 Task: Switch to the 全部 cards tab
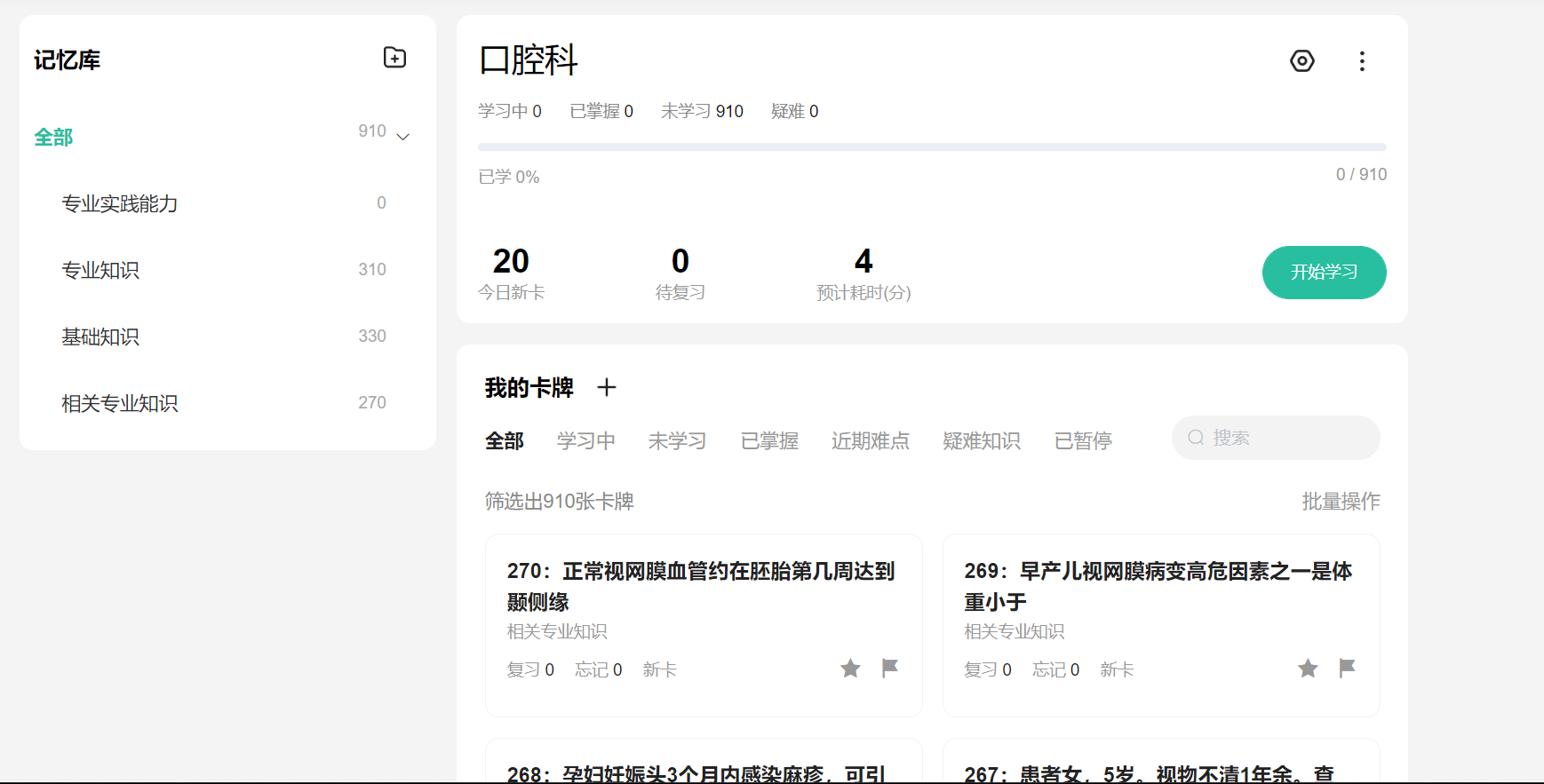click(505, 440)
